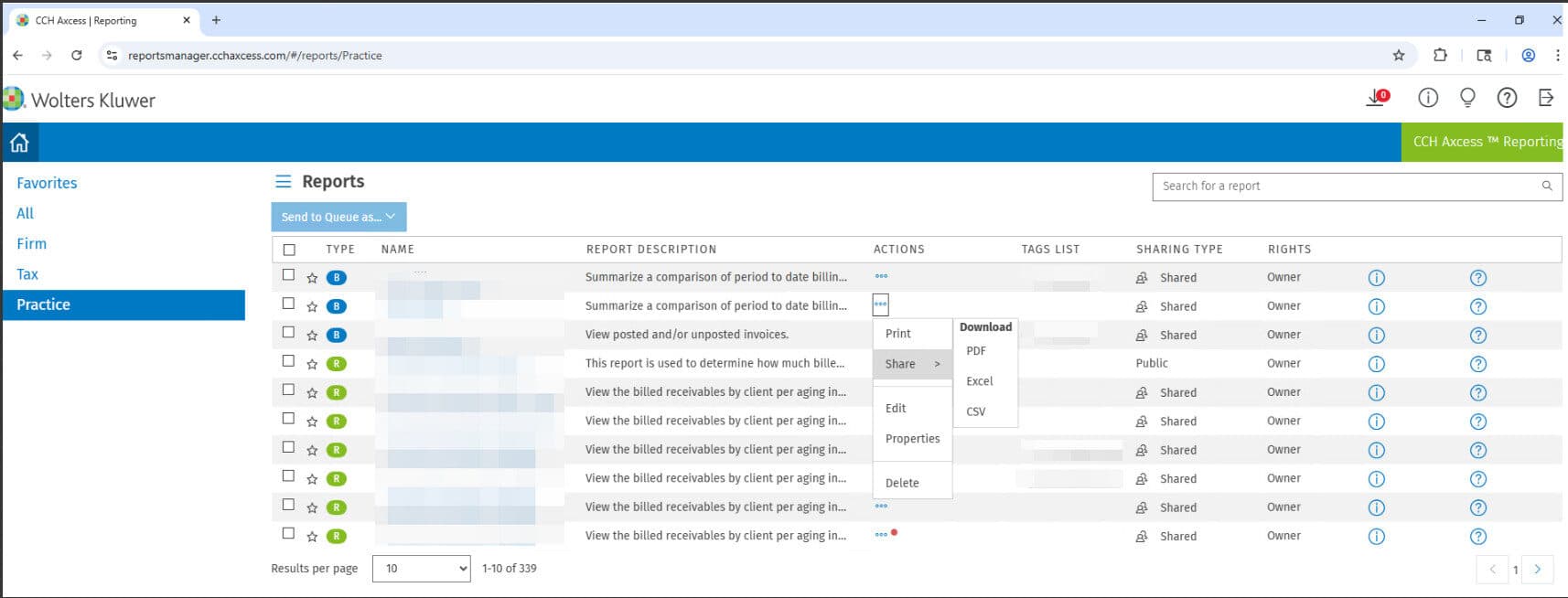The width and height of the screenshot is (1568, 598).
Task: Select Practice in the left sidebar
Action: (x=124, y=304)
